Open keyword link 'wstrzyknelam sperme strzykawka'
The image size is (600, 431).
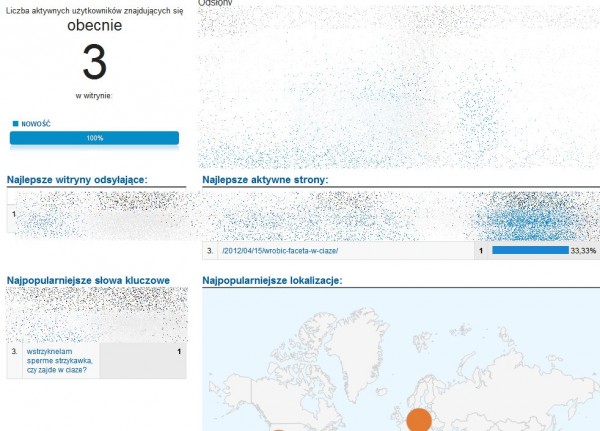(x=60, y=361)
